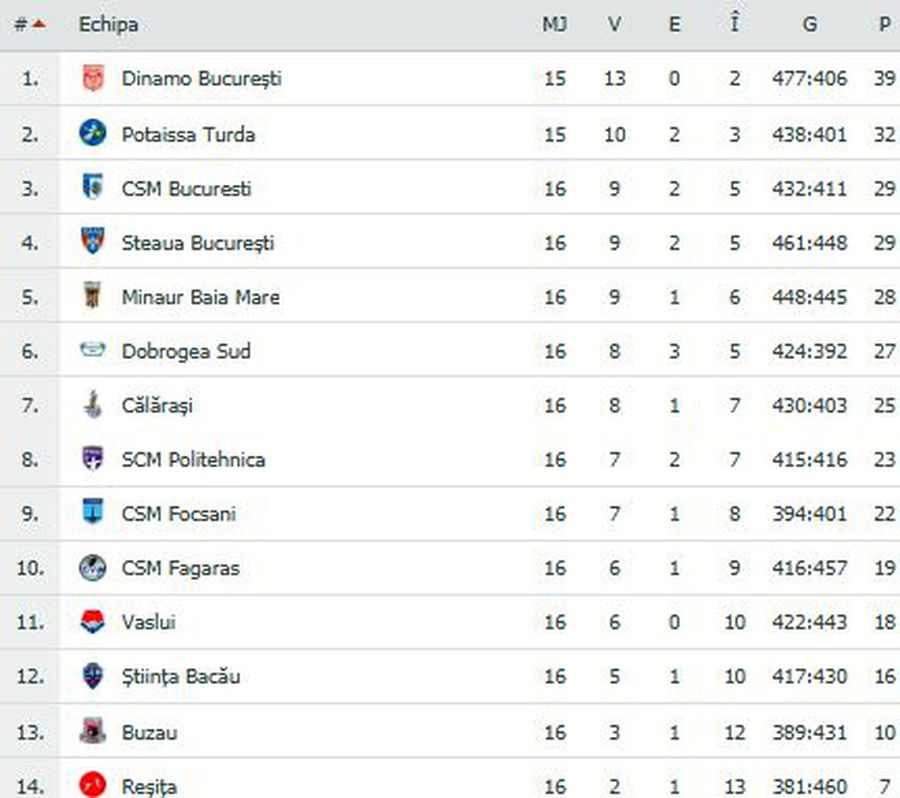
Task: Click the SCM Politehnica purple crest
Action: (x=92, y=458)
